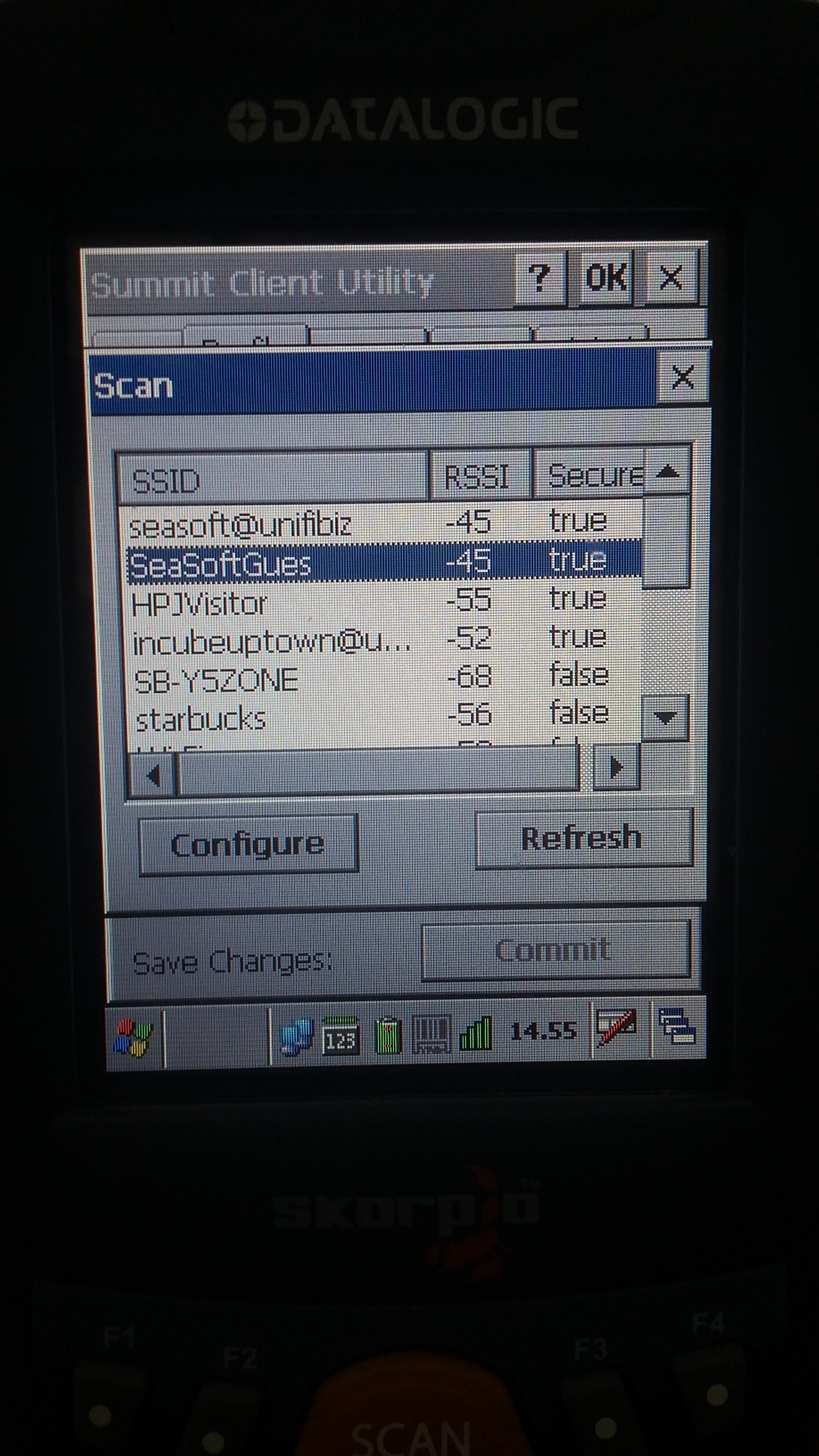This screenshot has width=819, height=1456.
Task: Click the true Secure value for incubeuptown
Action: 578,637
